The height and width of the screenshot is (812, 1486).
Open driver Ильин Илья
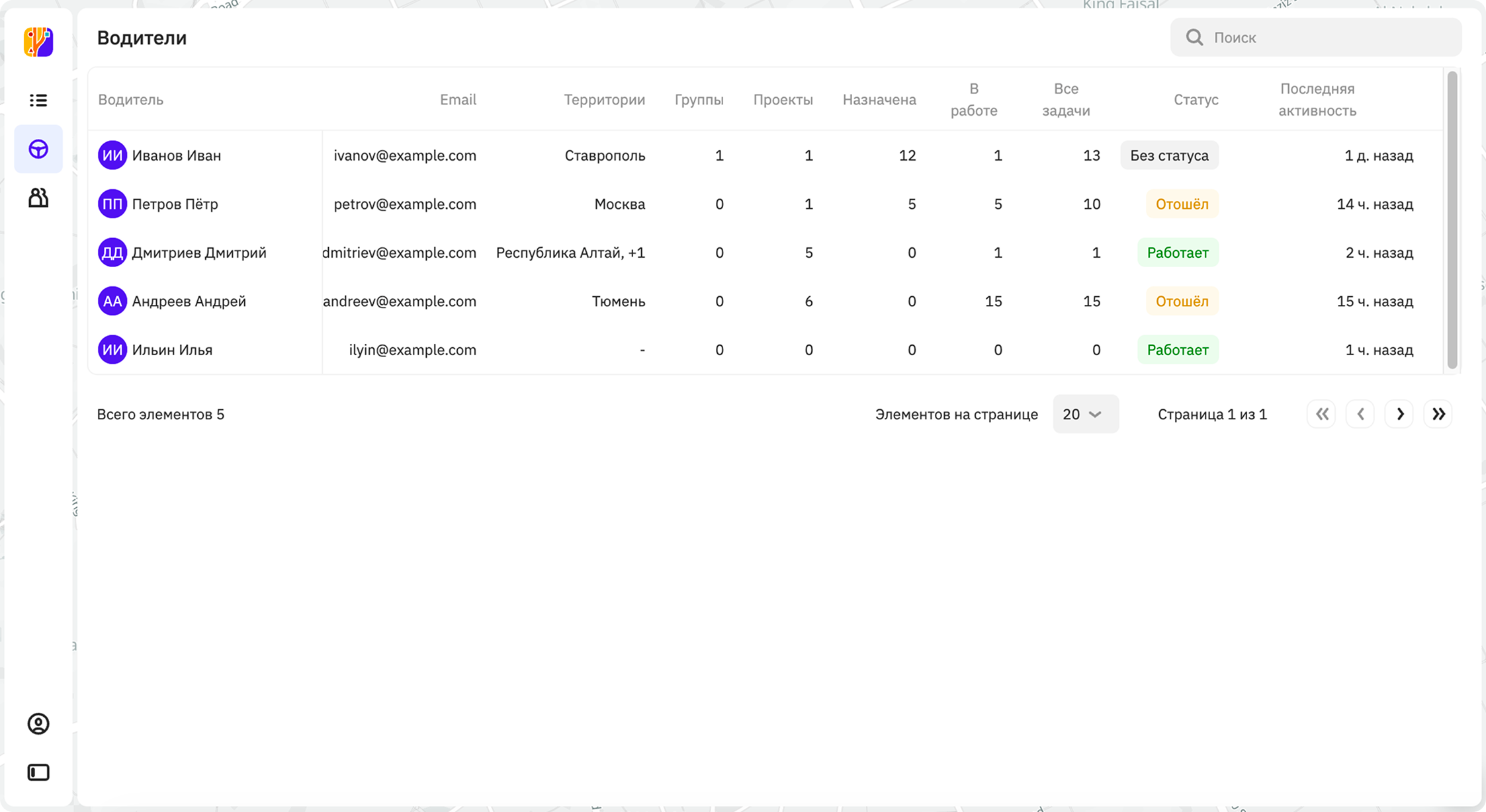pyautogui.click(x=172, y=350)
